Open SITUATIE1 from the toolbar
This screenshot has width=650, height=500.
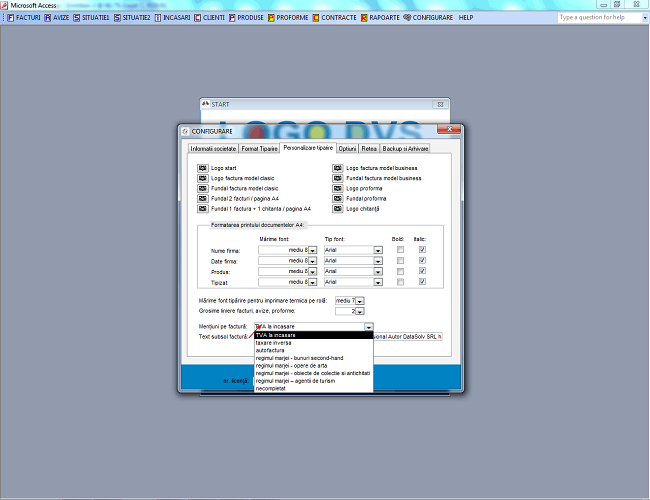click(x=91, y=17)
